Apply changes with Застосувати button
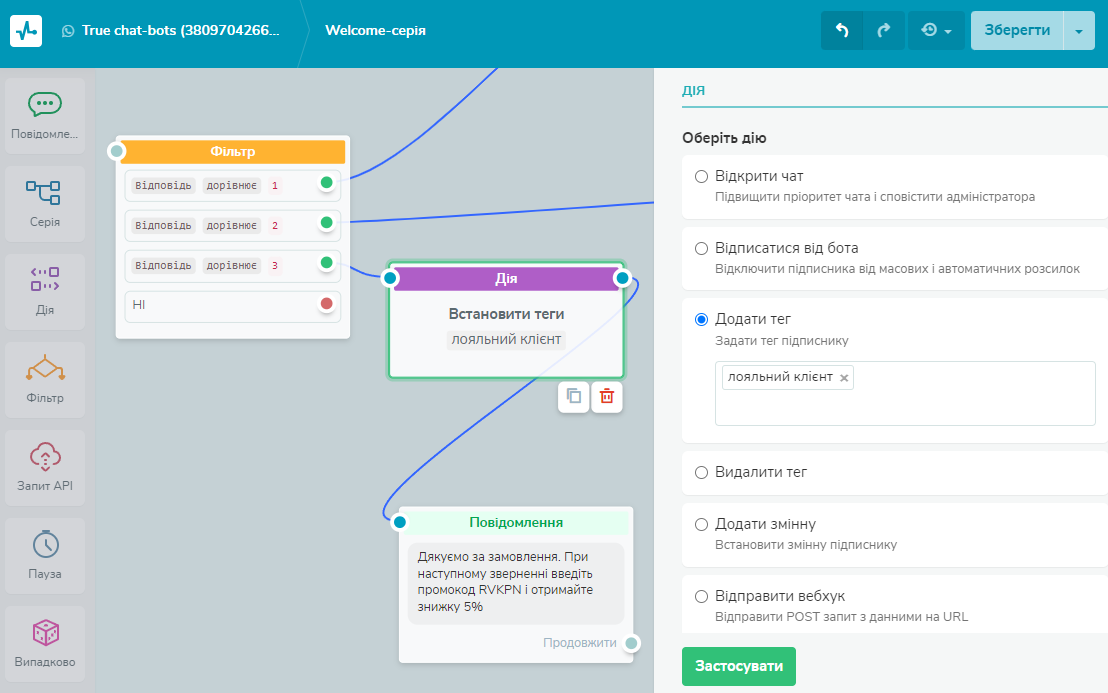Viewport: 1108px width, 693px height. click(738, 666)
